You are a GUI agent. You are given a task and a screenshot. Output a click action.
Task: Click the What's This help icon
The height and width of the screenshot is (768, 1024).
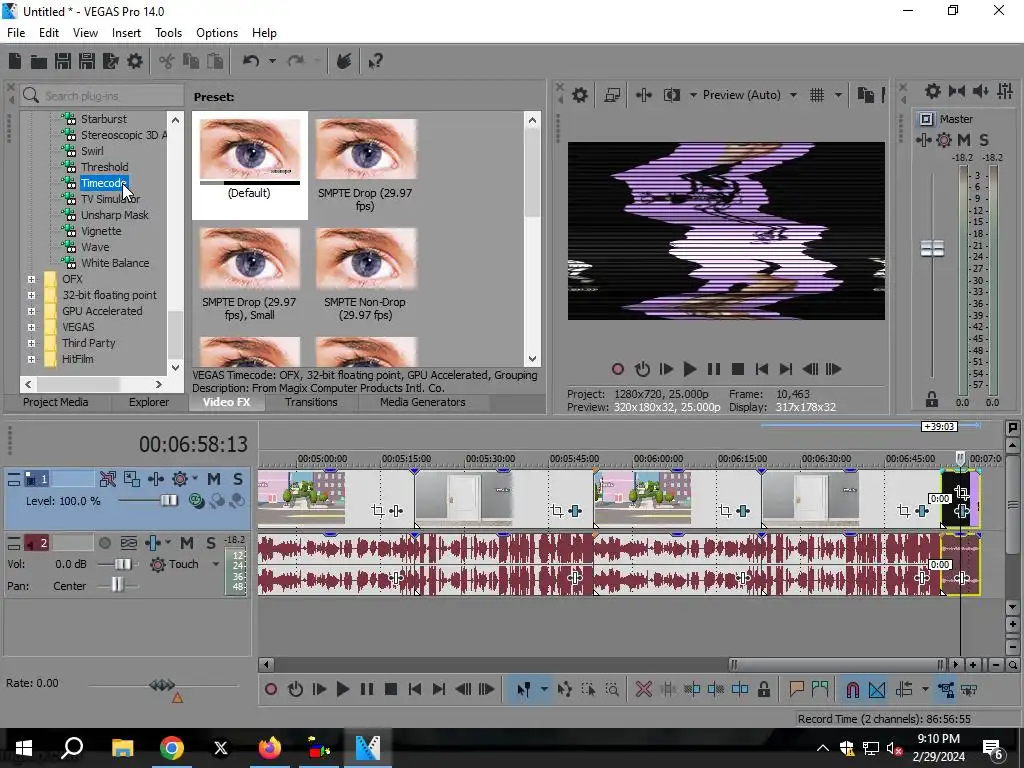pos(375,61)
